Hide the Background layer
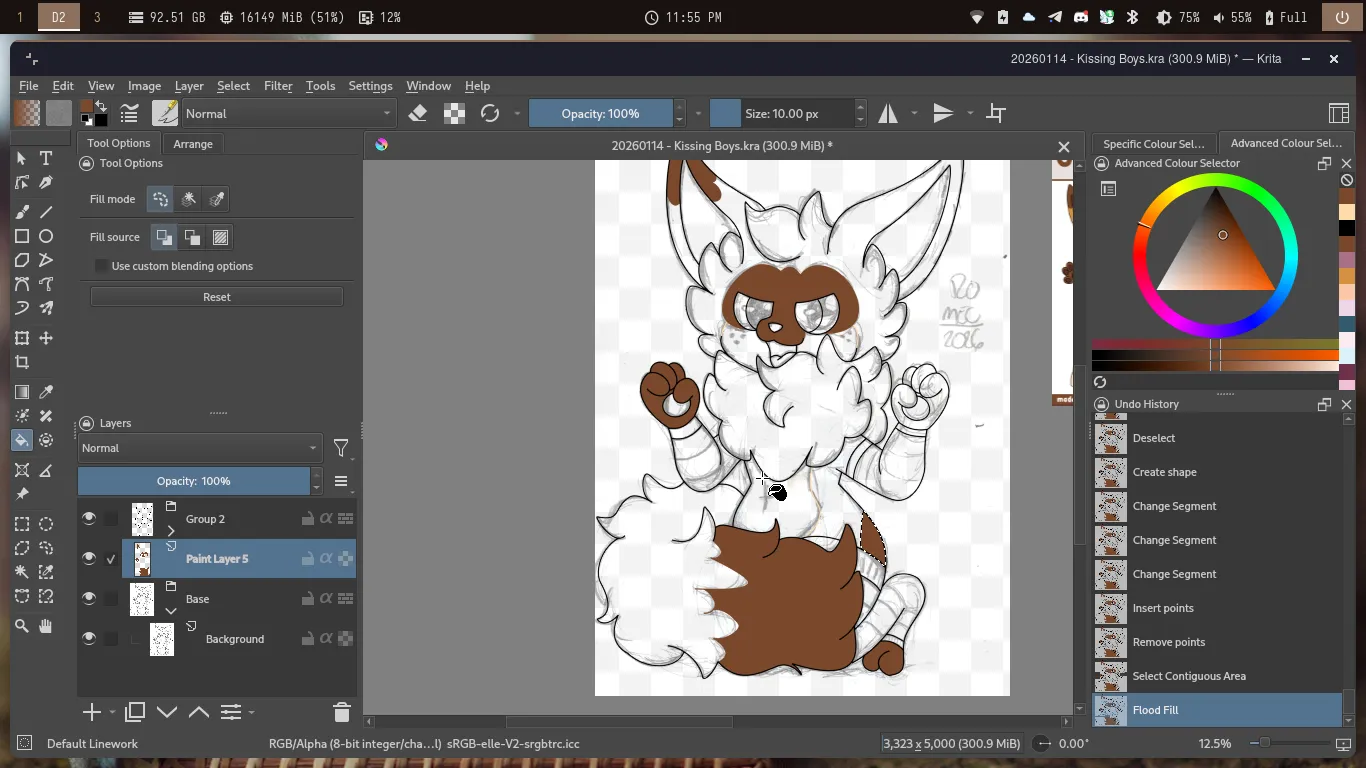Image resolution: width=1366 pixels, height=768 pixels. pyautogui.click(x=89, y=638)
